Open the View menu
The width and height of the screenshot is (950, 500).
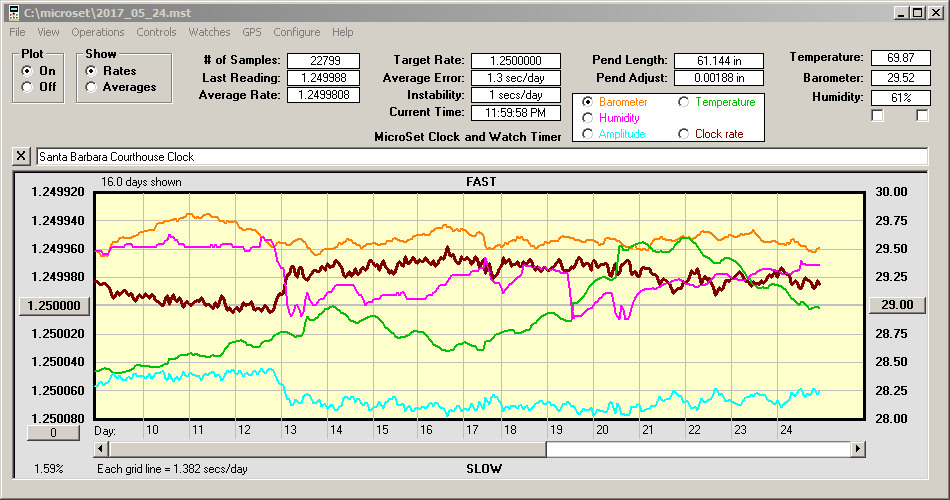pos(48,32)
